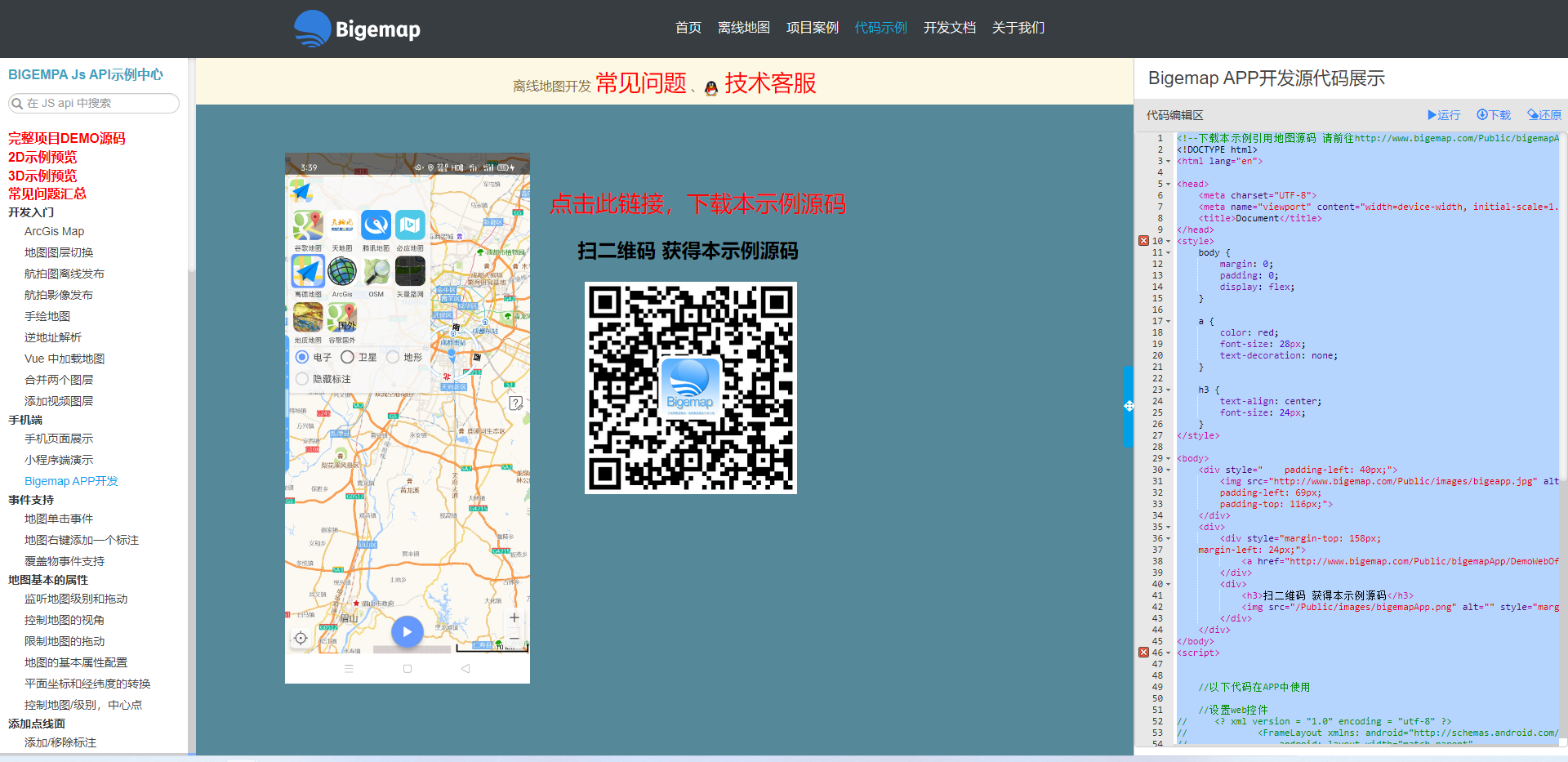Select 添加视频图层 in the sidebar
The width and height of the screenshot is (1568, 762).
click(59, 402)
